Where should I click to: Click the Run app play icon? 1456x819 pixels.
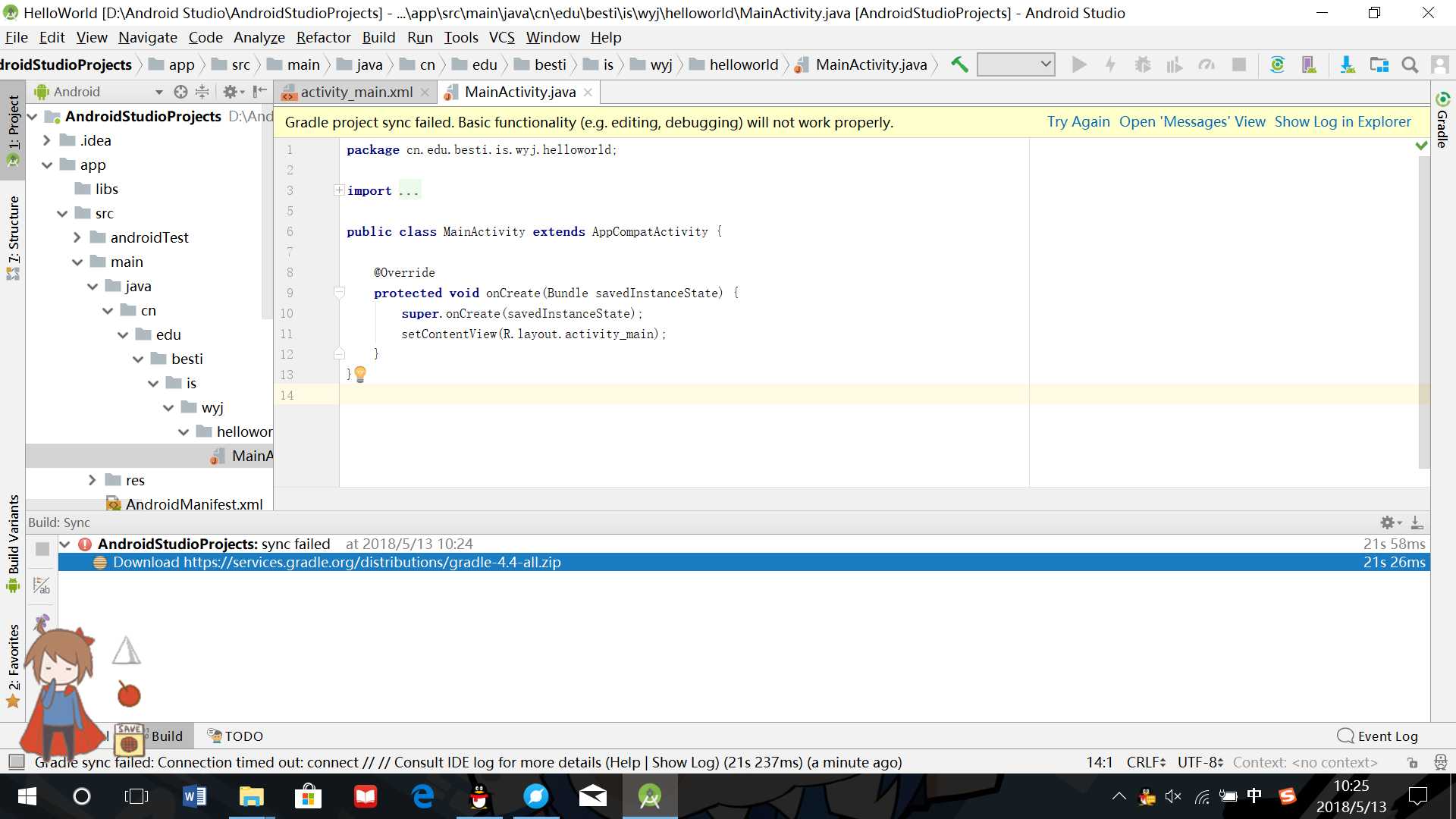pos(1079,65)
